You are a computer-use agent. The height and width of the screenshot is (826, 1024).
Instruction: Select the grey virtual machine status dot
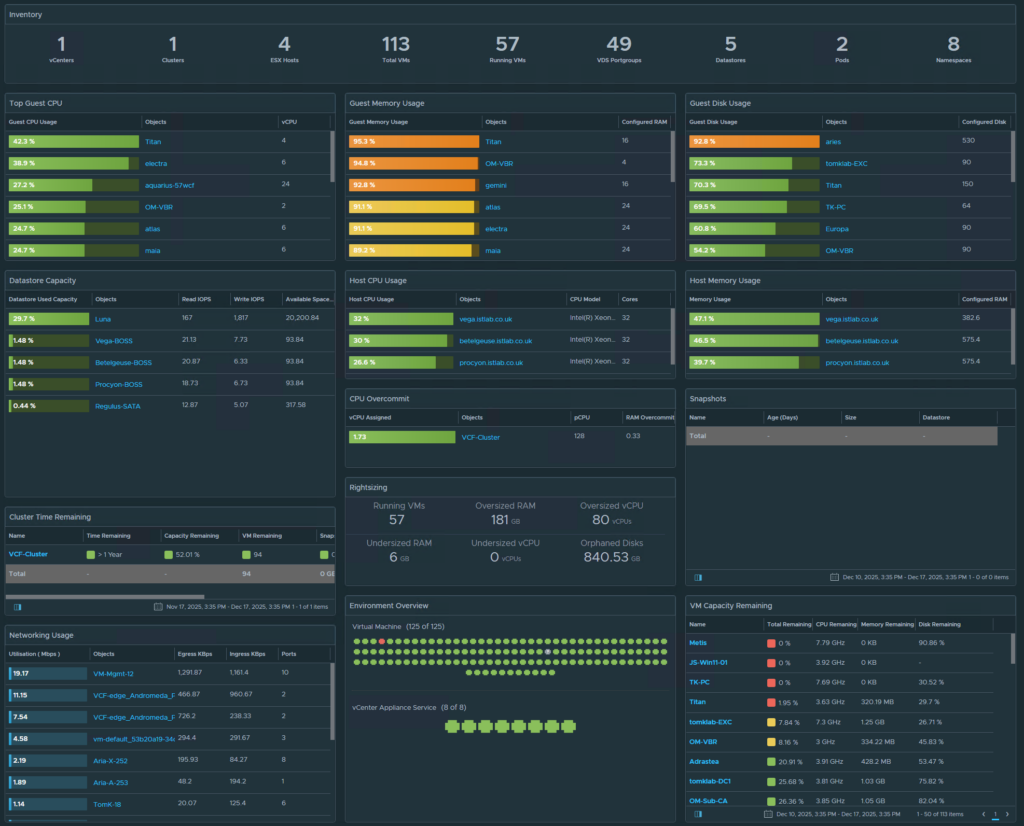546,651
